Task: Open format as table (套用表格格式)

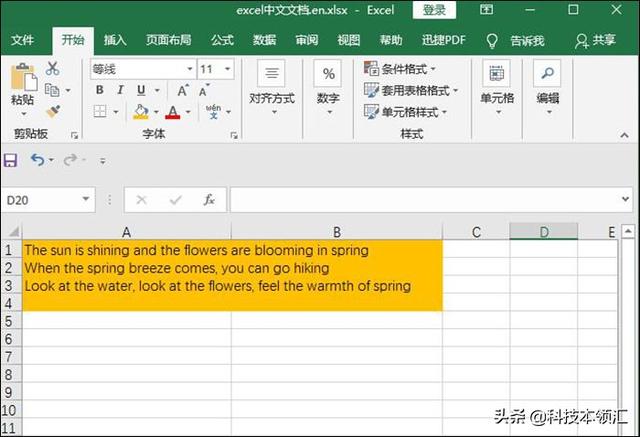Action: tap(411, 90)
